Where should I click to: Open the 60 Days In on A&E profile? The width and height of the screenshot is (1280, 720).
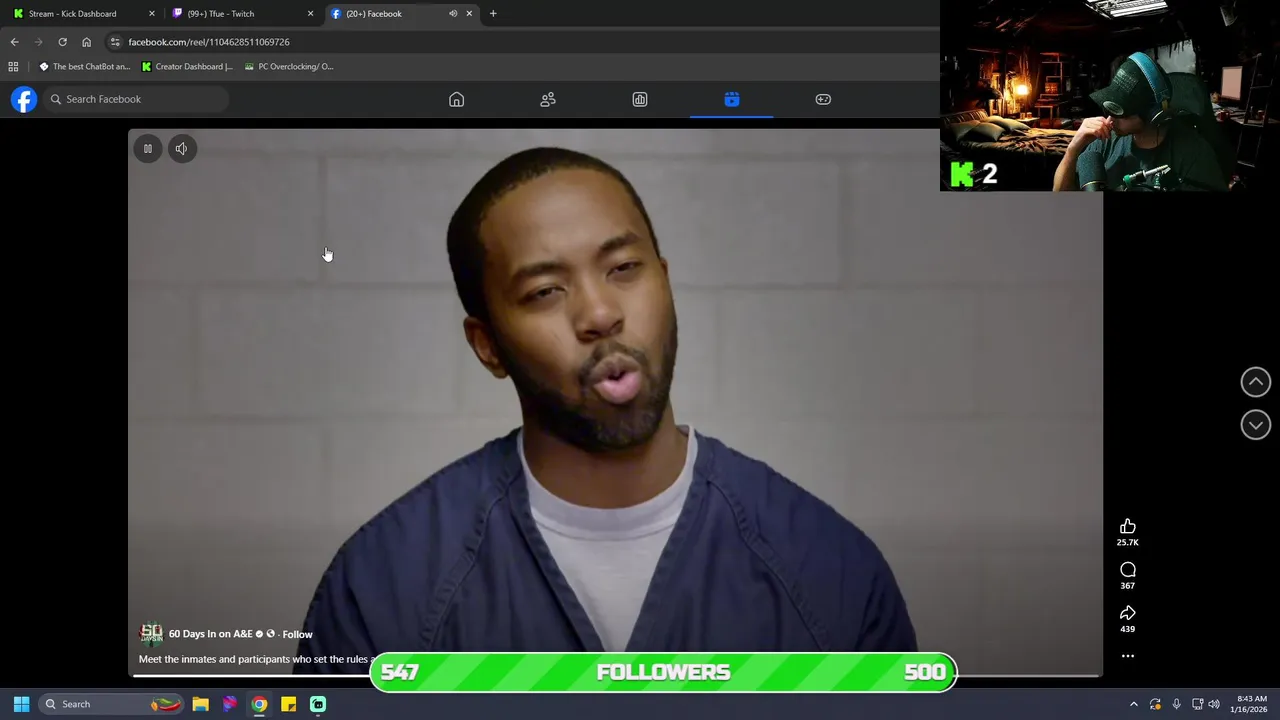(x=210, y=634)
